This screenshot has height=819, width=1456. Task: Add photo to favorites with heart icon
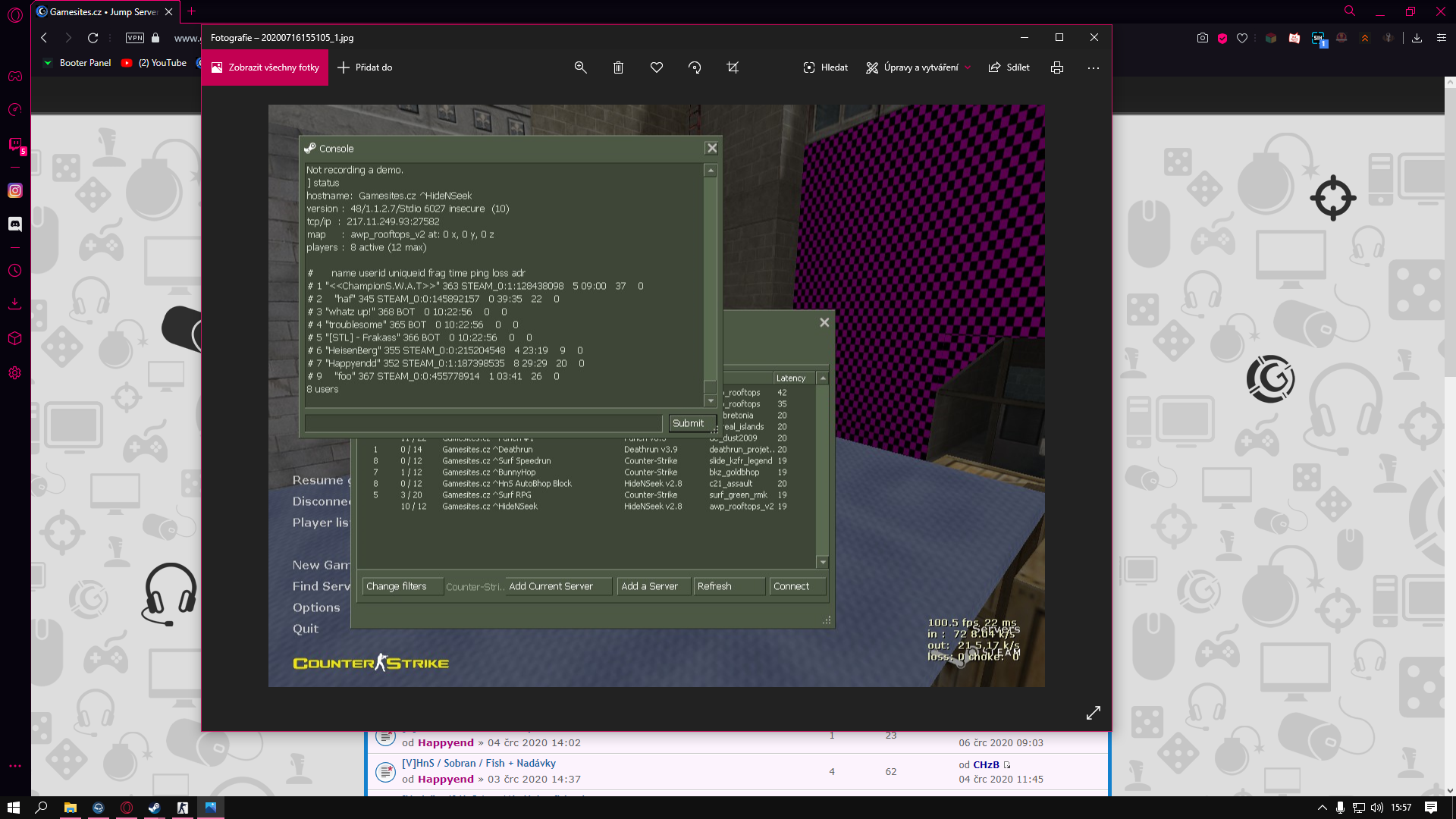point(657,67)
